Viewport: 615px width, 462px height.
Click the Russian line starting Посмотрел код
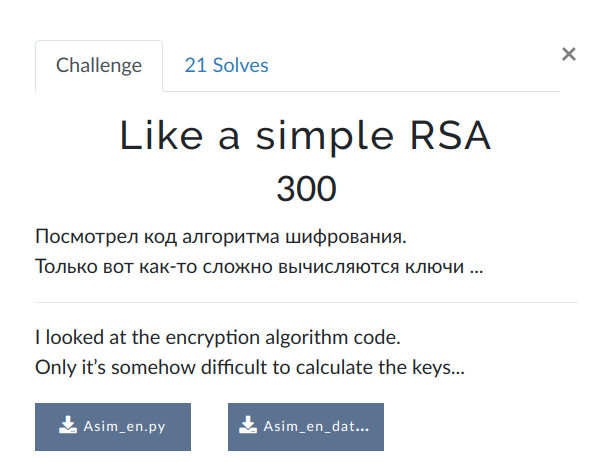click(x=221, y=236)
